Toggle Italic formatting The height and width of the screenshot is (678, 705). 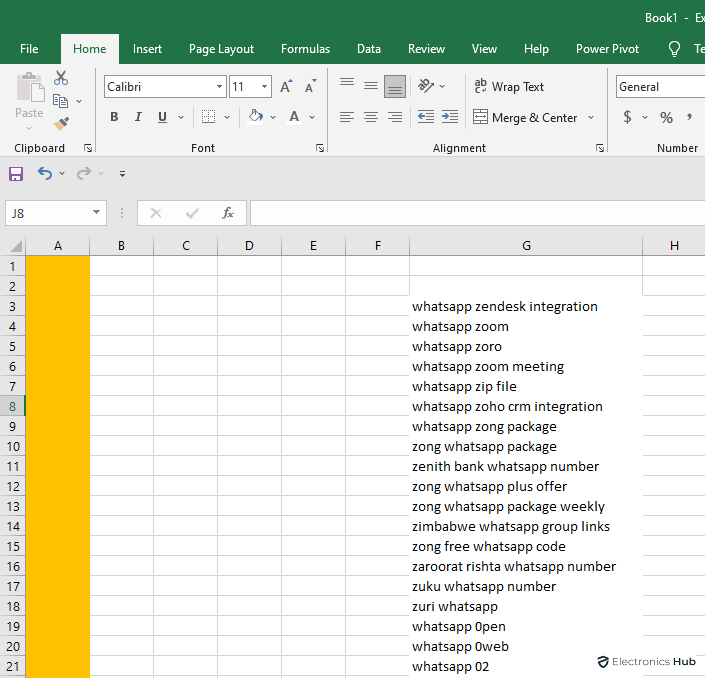tap(138, 117)
